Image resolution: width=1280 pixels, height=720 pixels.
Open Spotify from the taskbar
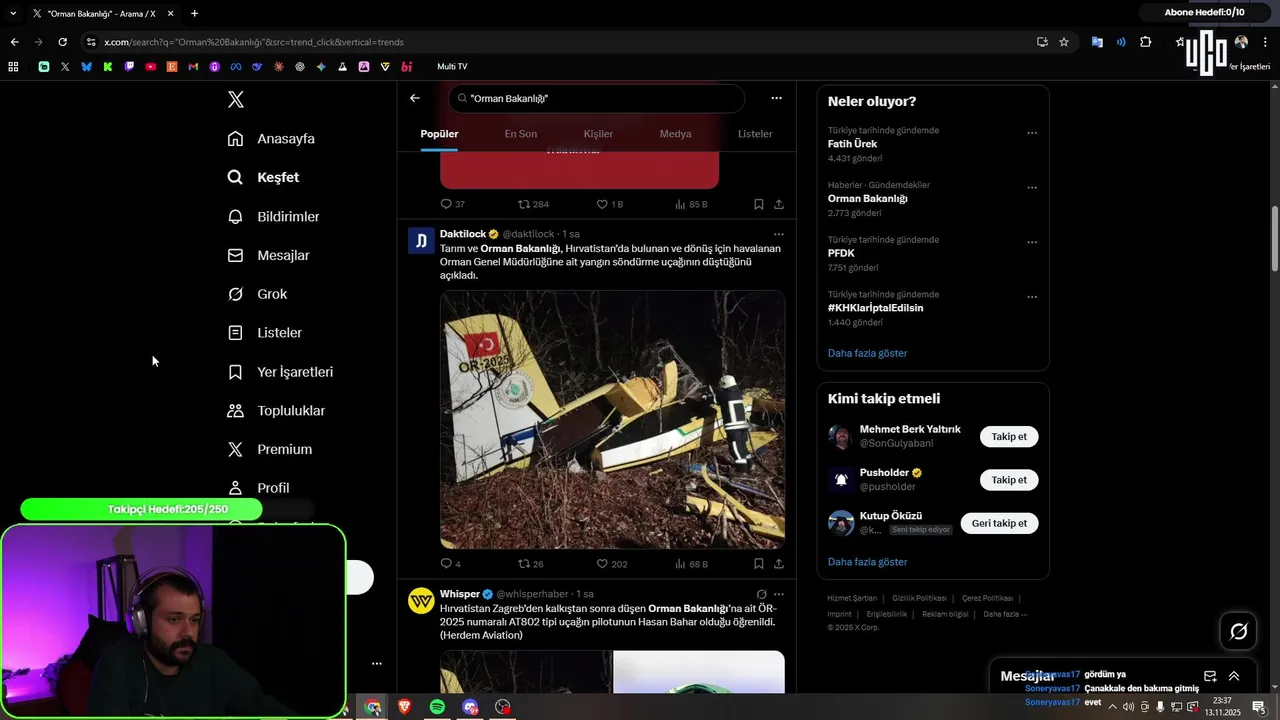437,707
